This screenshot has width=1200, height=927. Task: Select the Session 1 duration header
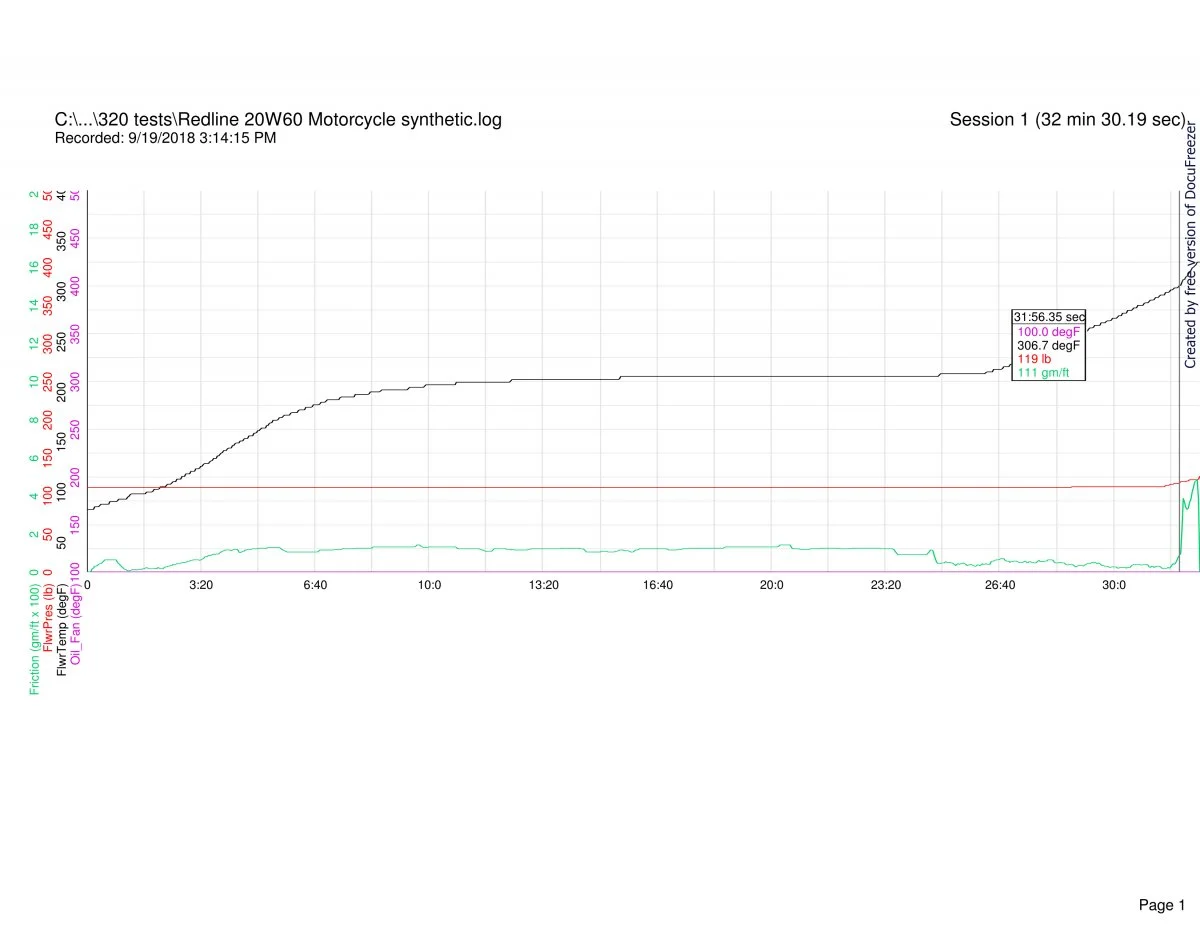pos(1067,120)
